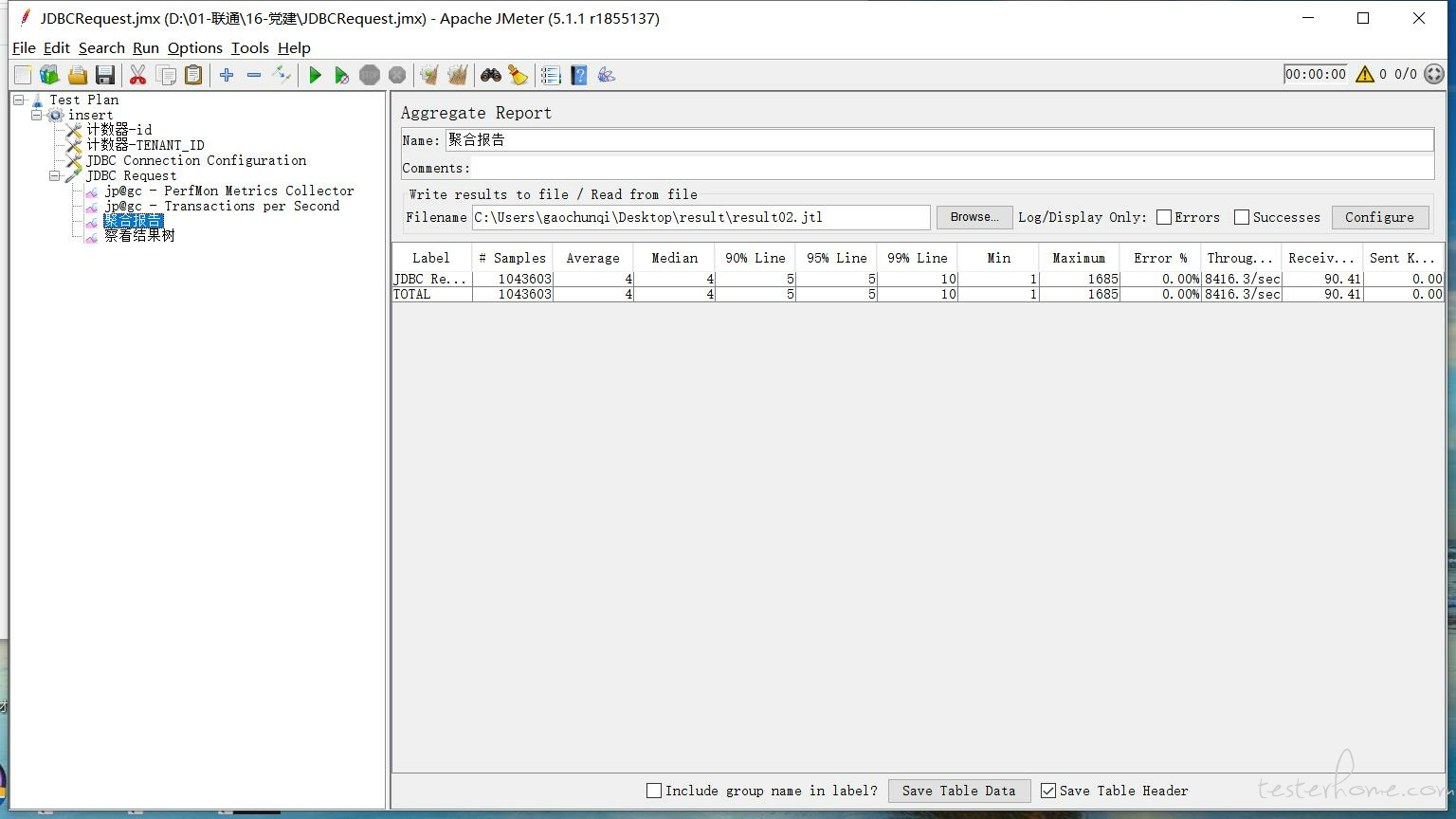This screenshot has height=819, width=1456.
Task: Collapse all tree nodes with minus icon
Action: pos(254,75)
